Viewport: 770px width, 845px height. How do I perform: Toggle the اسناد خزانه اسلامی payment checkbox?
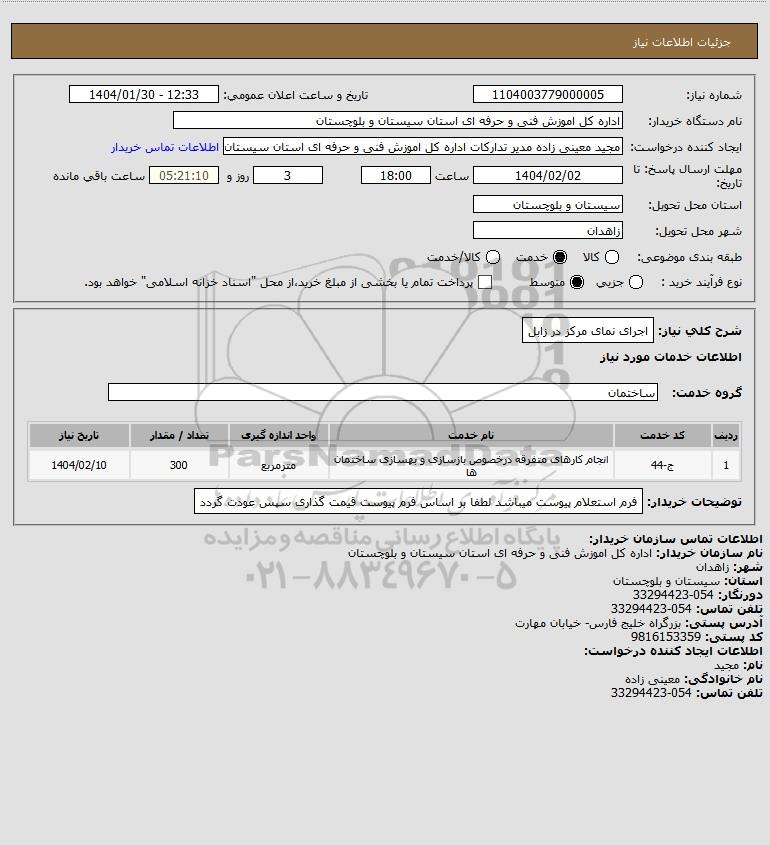(485, 282)
